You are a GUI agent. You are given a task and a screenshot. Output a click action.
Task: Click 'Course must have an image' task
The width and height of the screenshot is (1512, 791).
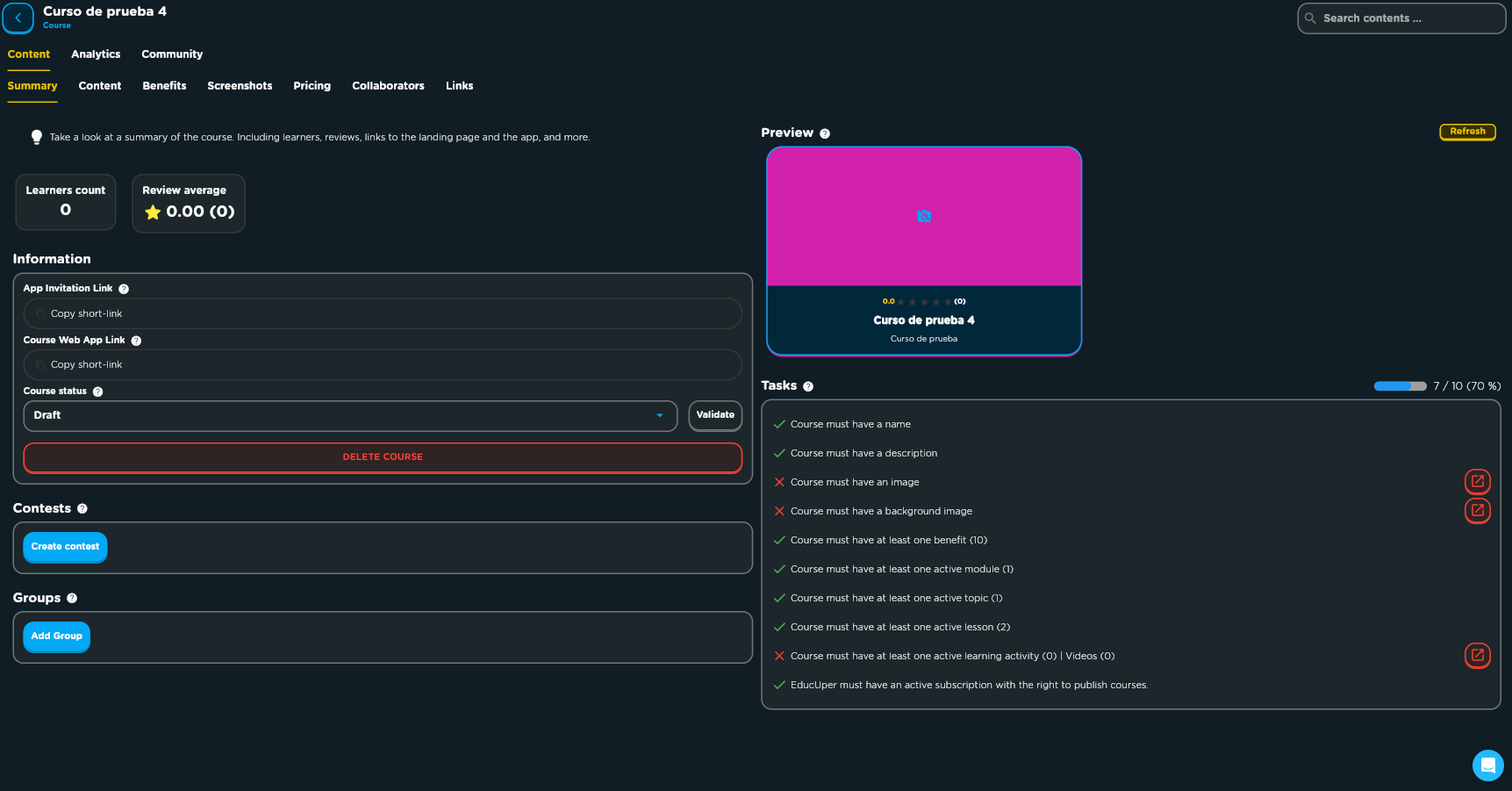pos(855,482)
